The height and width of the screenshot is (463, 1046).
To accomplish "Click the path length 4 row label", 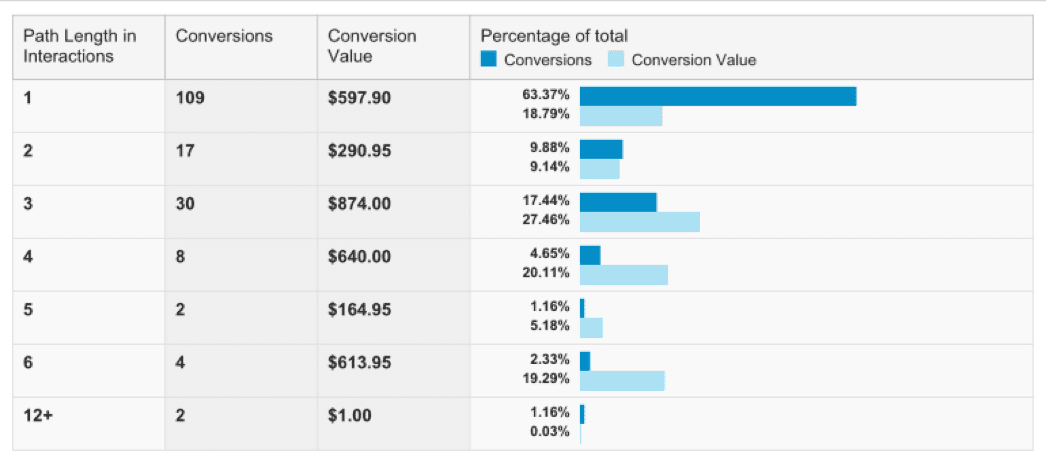I will click(x=28, y=257).
